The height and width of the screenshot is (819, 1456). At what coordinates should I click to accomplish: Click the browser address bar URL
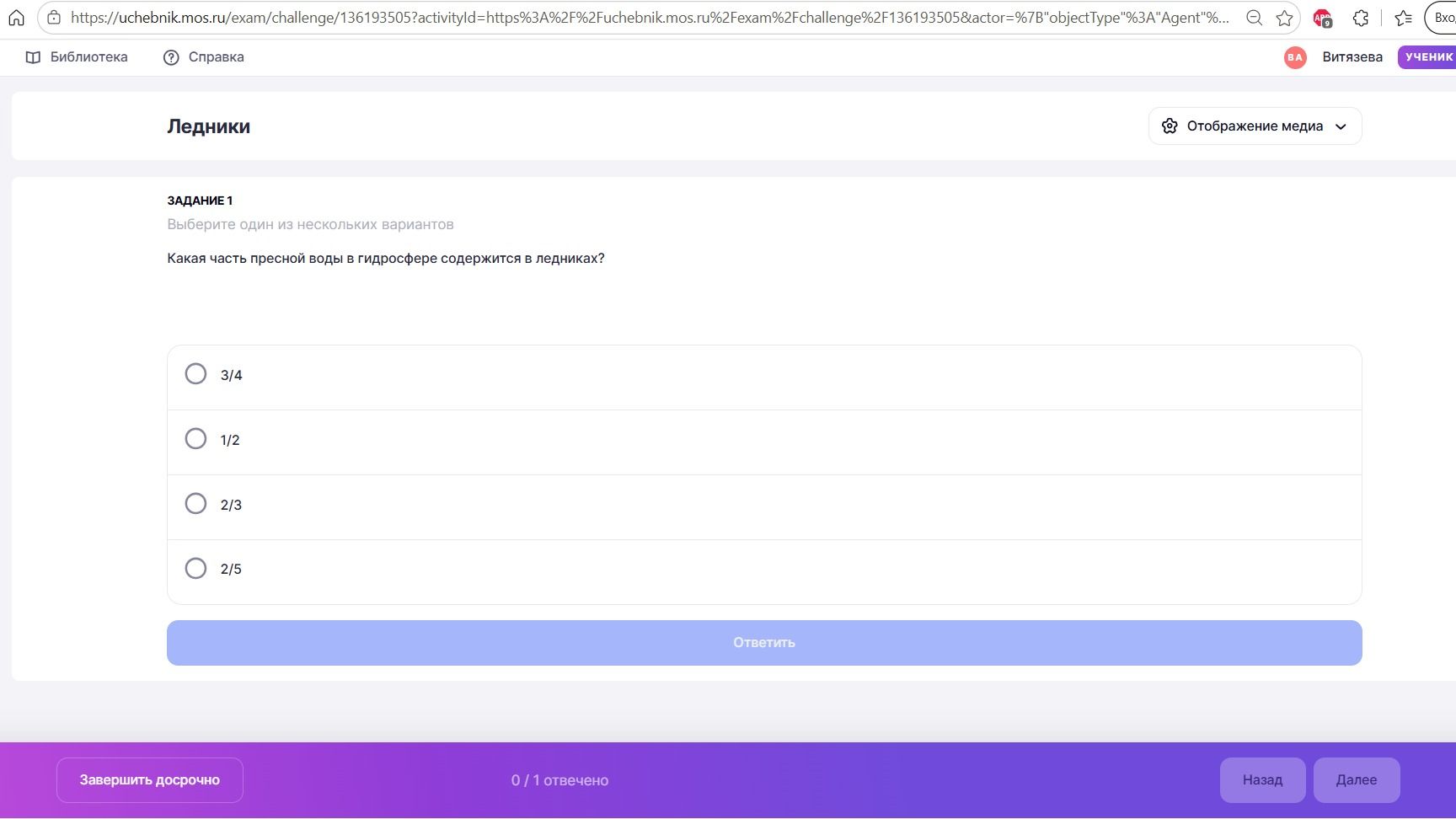click(649, 18)
